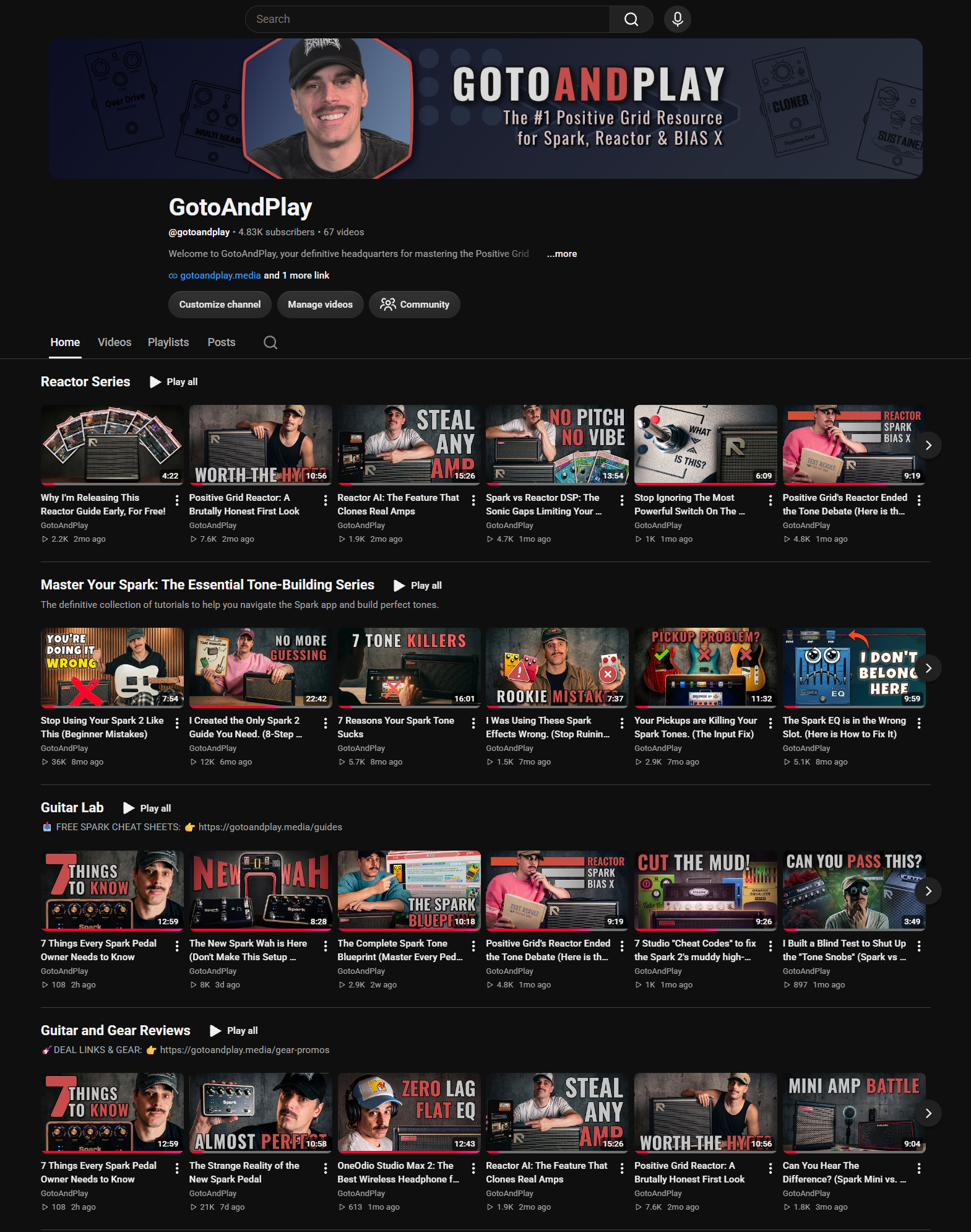
Task: Switch to the Playlists tab
Action: 168,342
